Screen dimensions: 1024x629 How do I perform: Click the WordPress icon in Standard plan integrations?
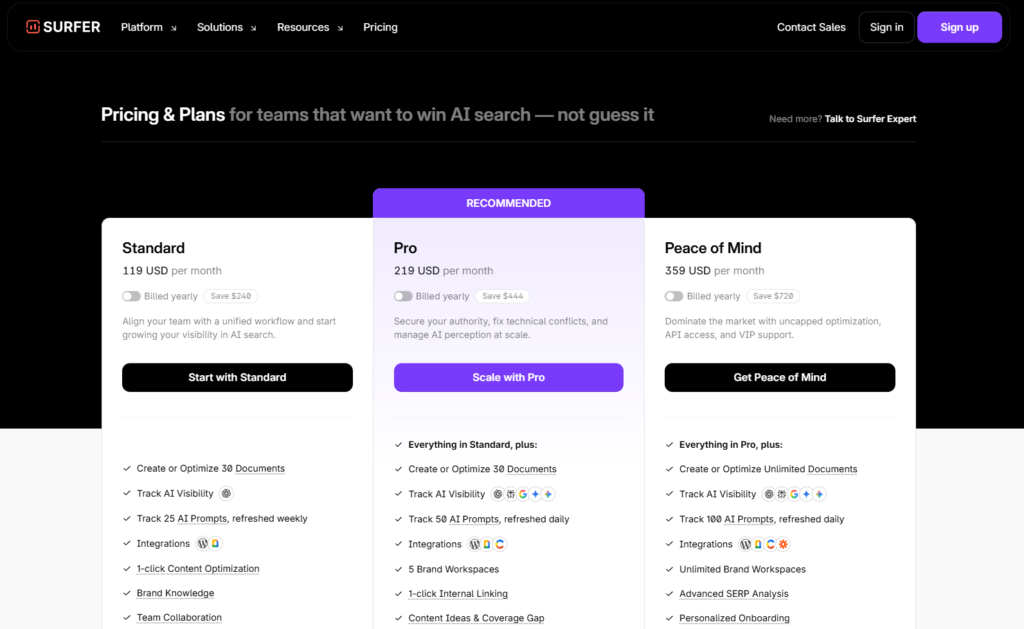click(x=203, y=544)
